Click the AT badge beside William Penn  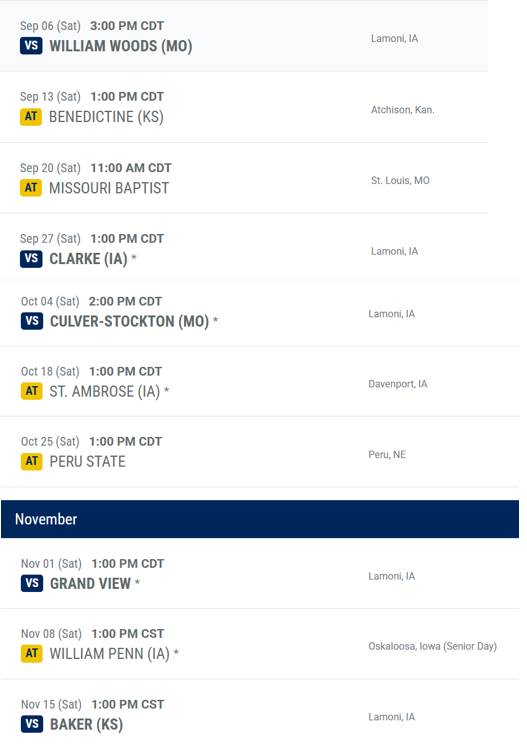click(32, 654)
